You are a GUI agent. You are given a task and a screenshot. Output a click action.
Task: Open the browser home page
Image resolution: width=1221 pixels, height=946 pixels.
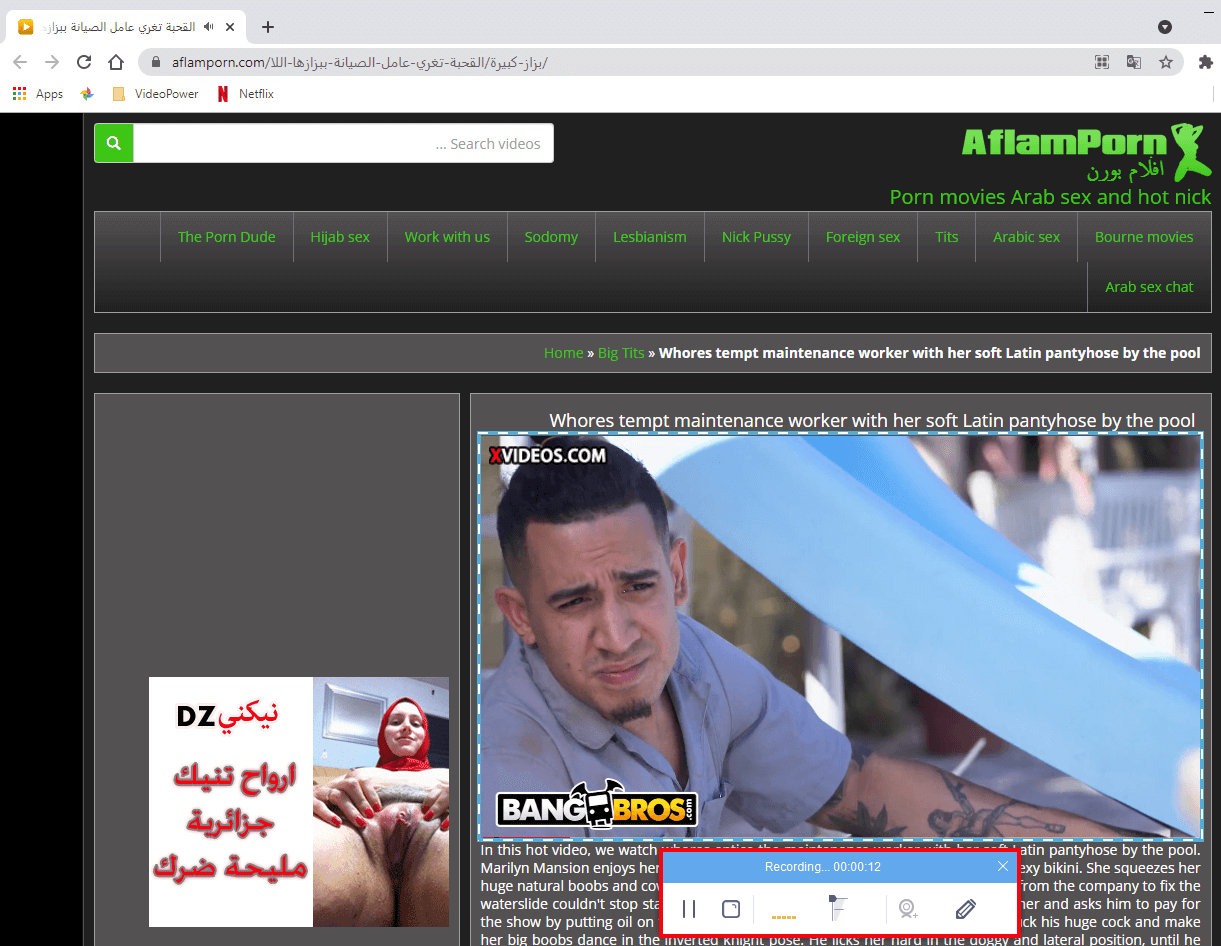(117, 62)
